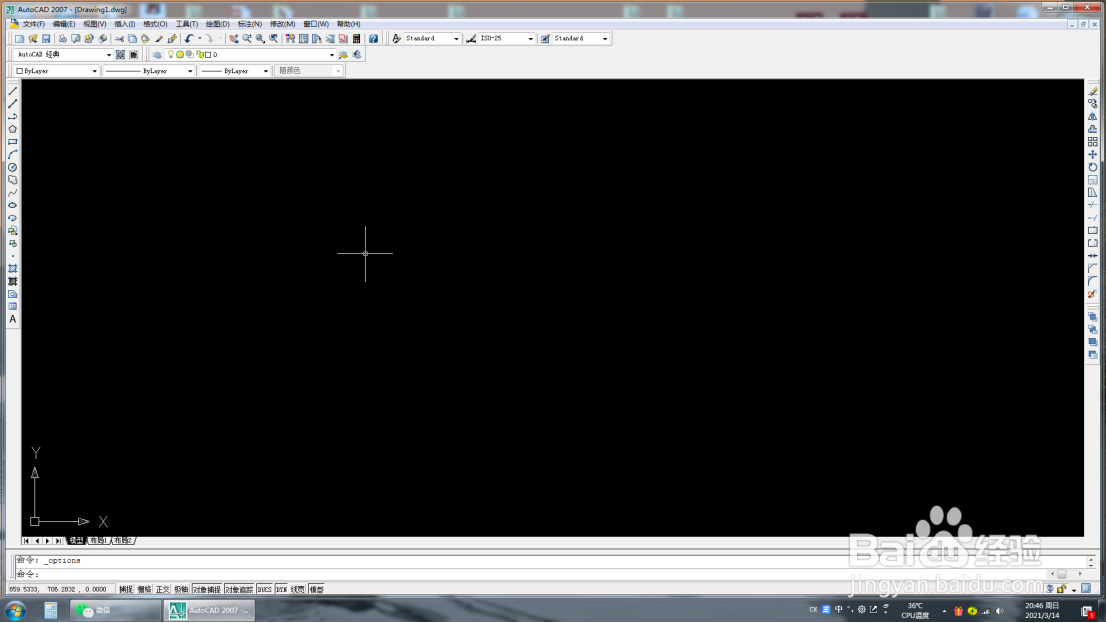
Task: Select the Rotate tool
Action: click(1093, 167)
